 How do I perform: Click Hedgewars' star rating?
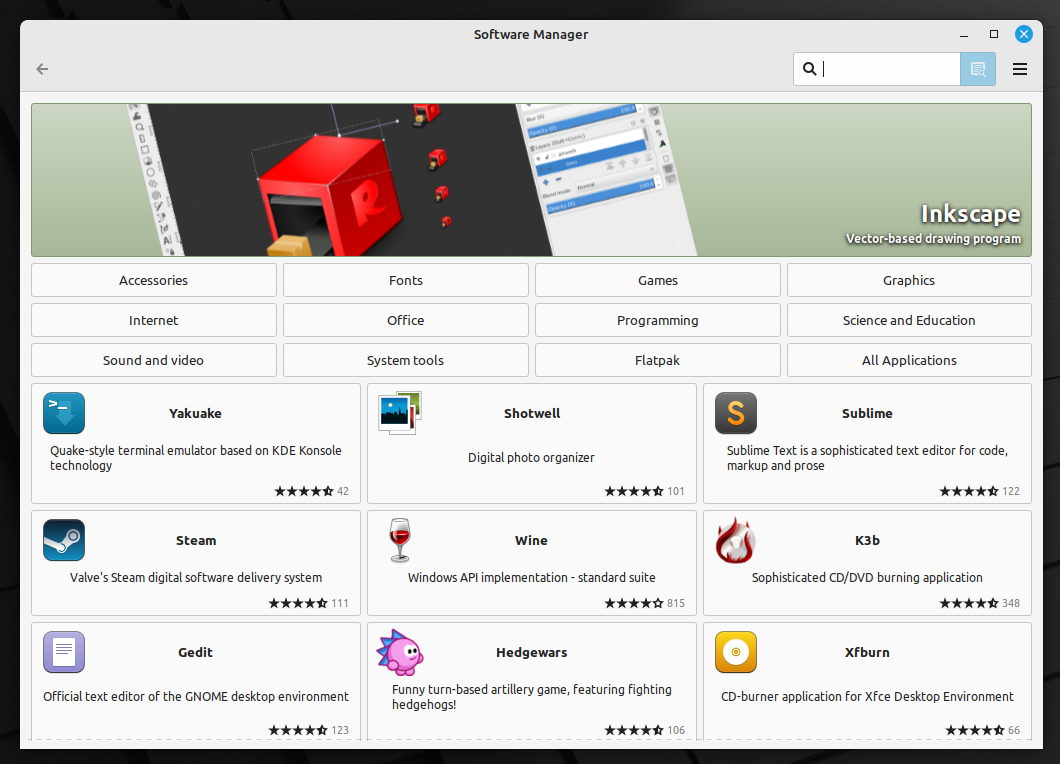point(633,730)
